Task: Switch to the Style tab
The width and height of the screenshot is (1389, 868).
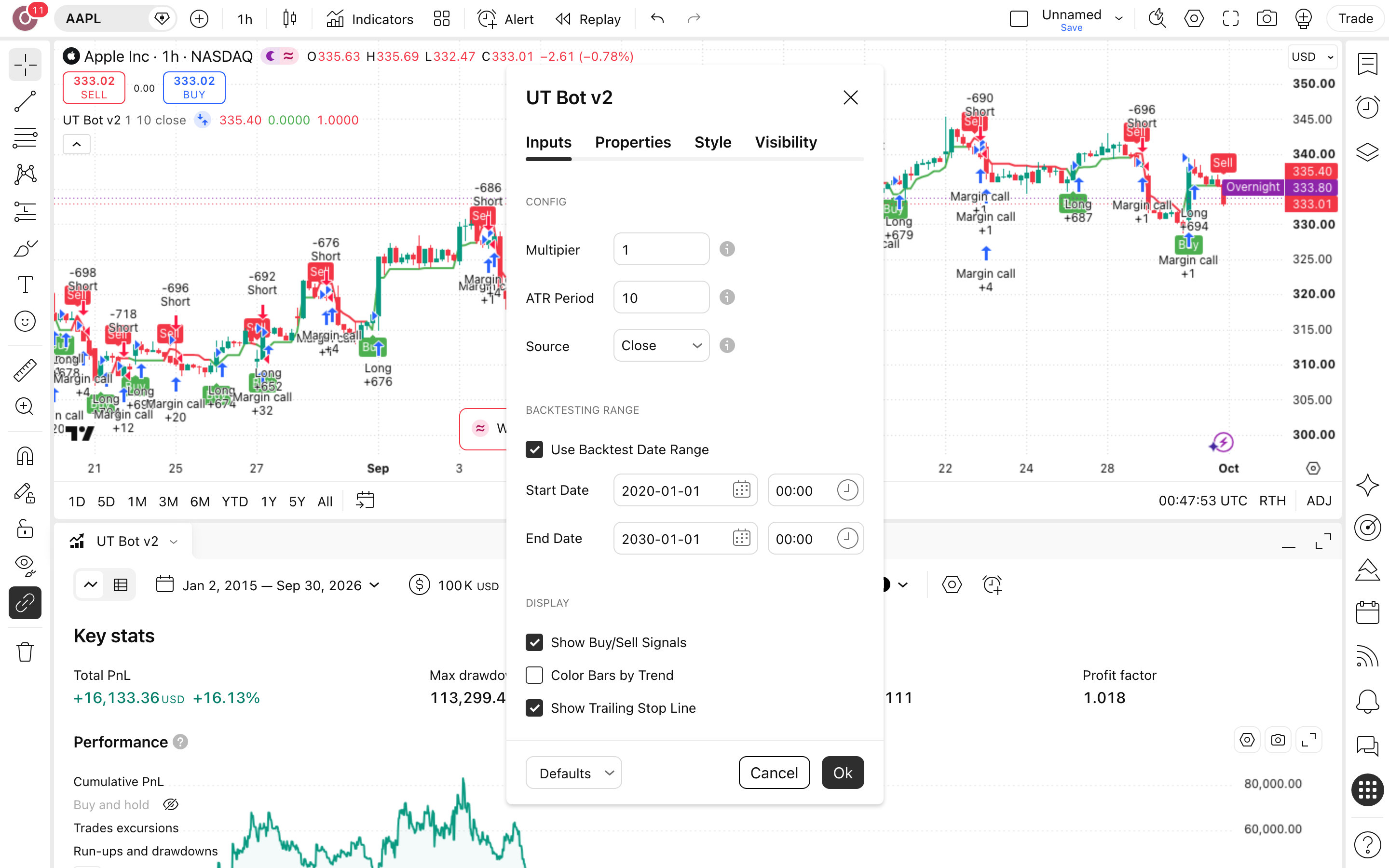Action: point(712,142)
